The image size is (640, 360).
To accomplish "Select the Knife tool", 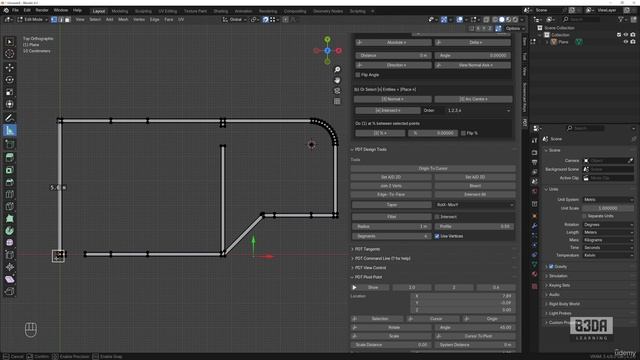I will (x=9, y=207).
